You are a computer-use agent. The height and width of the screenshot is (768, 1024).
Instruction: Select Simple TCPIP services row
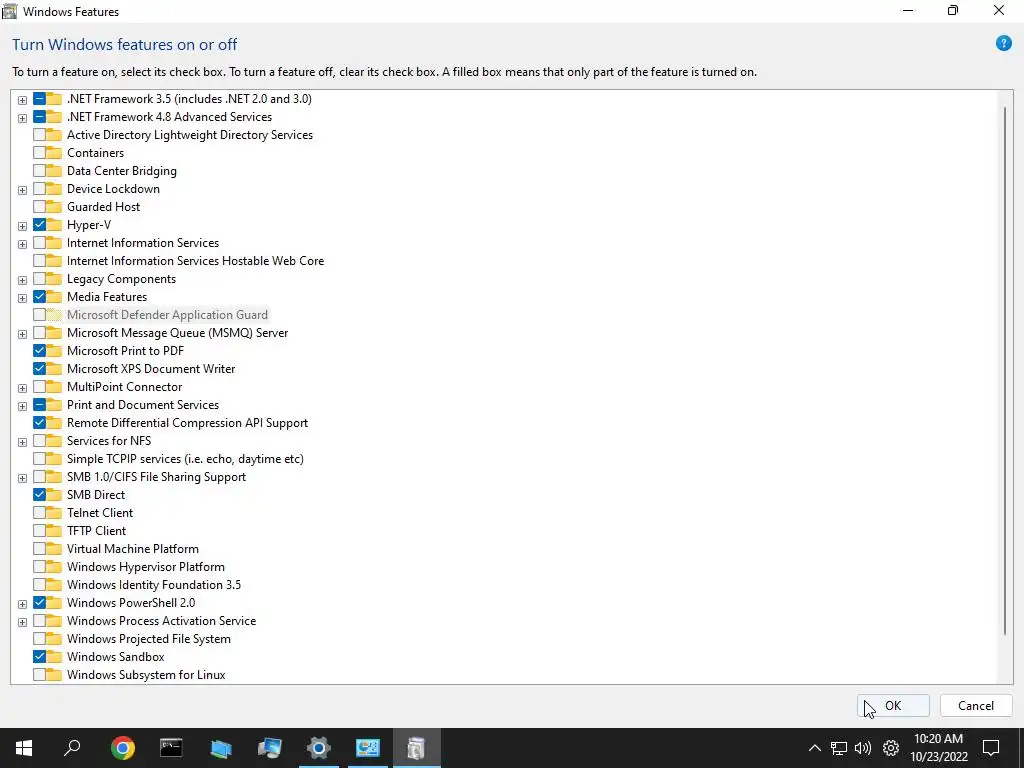click(185, 459)
